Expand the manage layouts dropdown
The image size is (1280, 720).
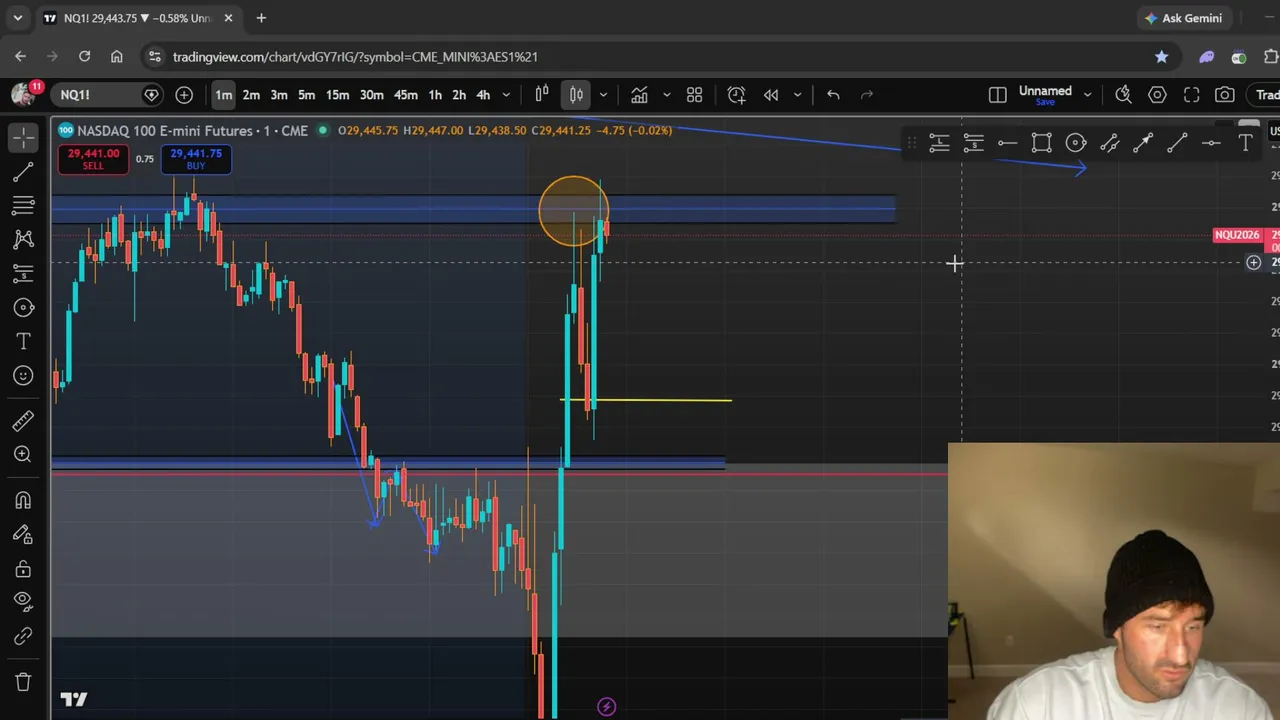coord(1087,95)
